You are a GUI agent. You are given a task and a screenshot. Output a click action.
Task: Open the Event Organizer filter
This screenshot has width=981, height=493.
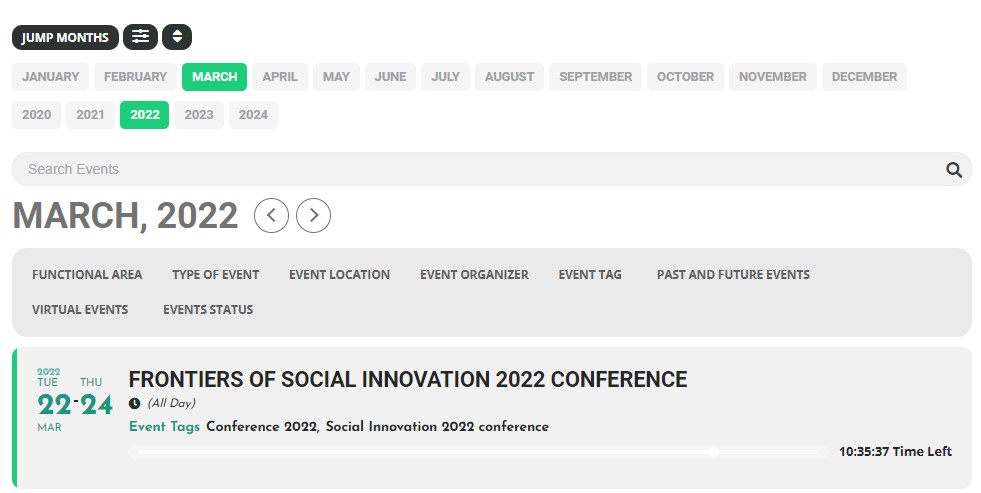coord(474,275)
